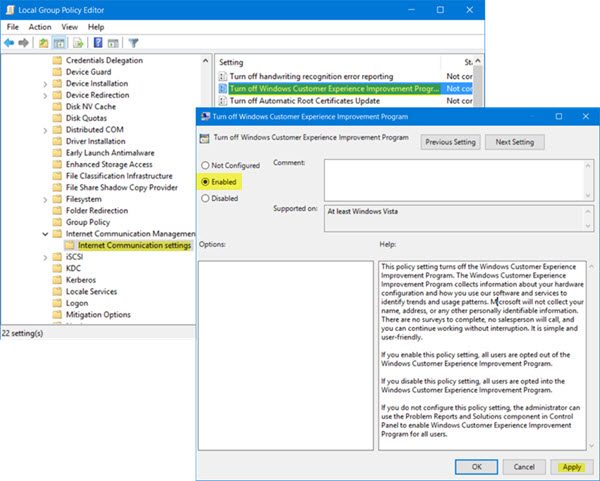Viewport: 600px width, 481px height.
Task: Click the Group Policy folder icon
Action: pyautogui.click(x=57, y=222)
